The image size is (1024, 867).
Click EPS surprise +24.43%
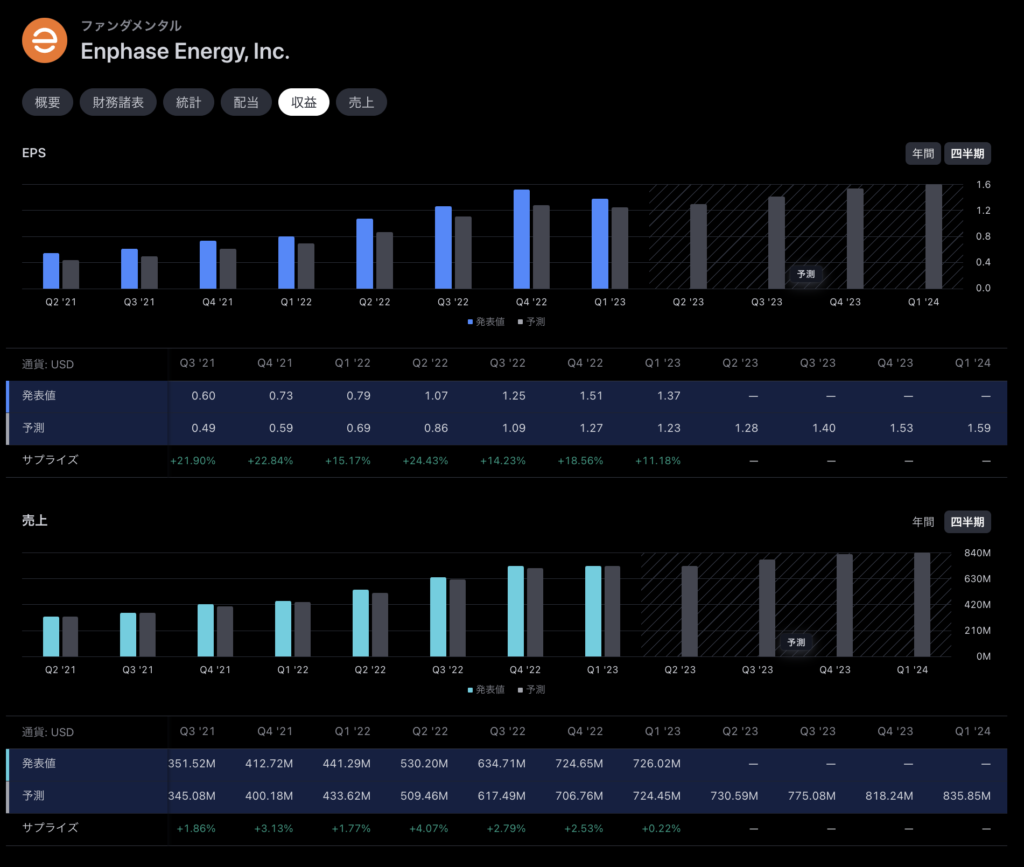[425, 461]
